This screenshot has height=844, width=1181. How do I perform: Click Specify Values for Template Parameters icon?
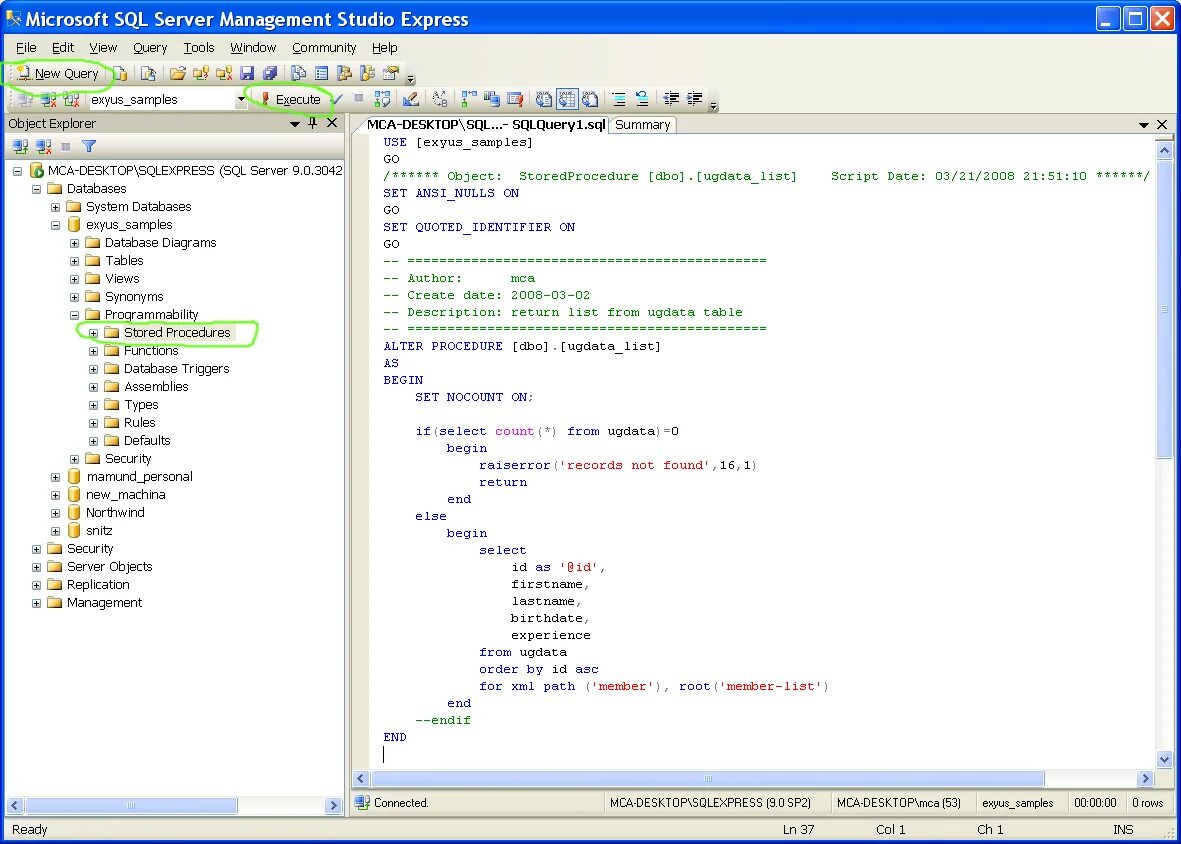coord(440,99)
